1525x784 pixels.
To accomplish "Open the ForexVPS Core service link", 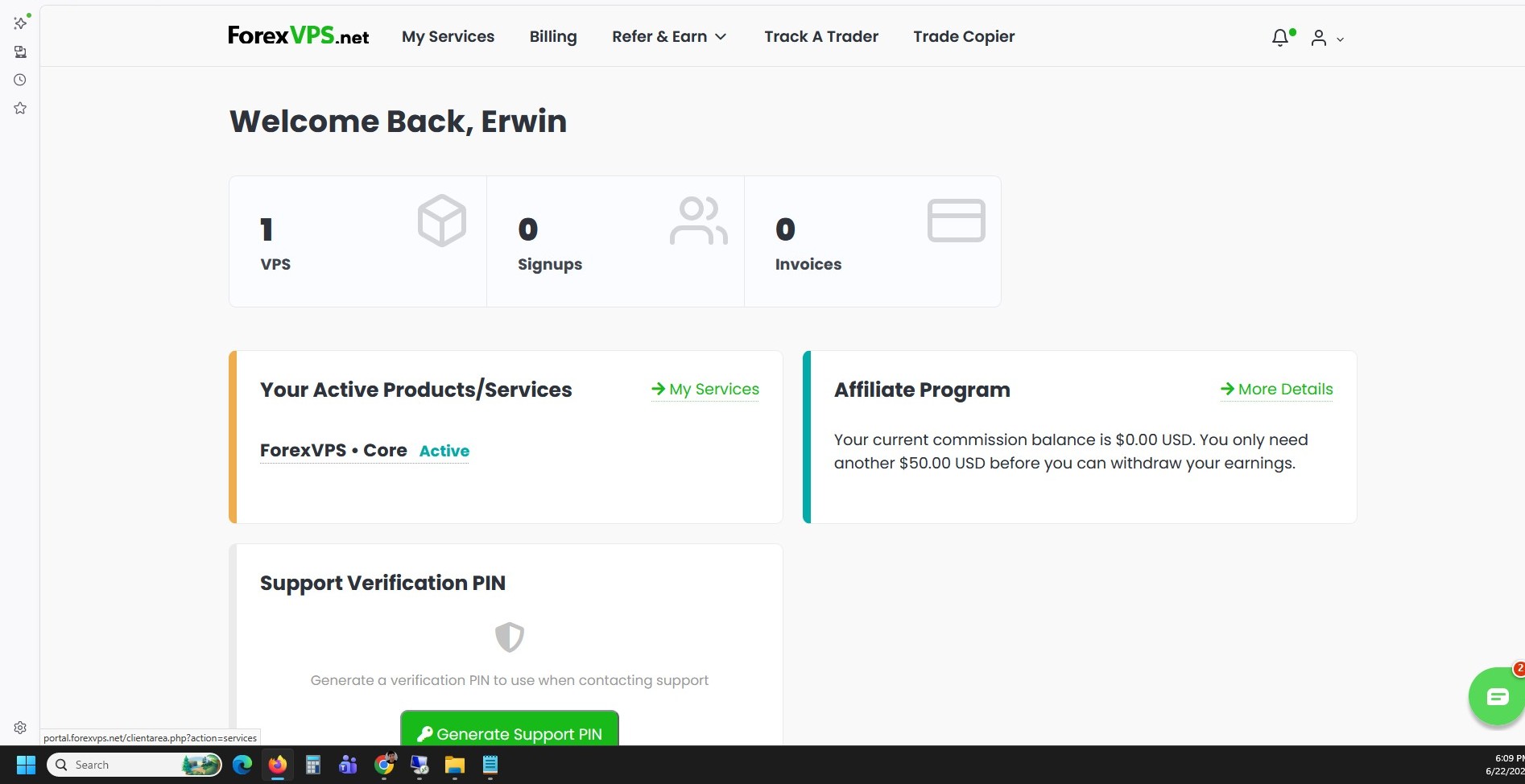I will pyautogui.click(x=333, y=451).
